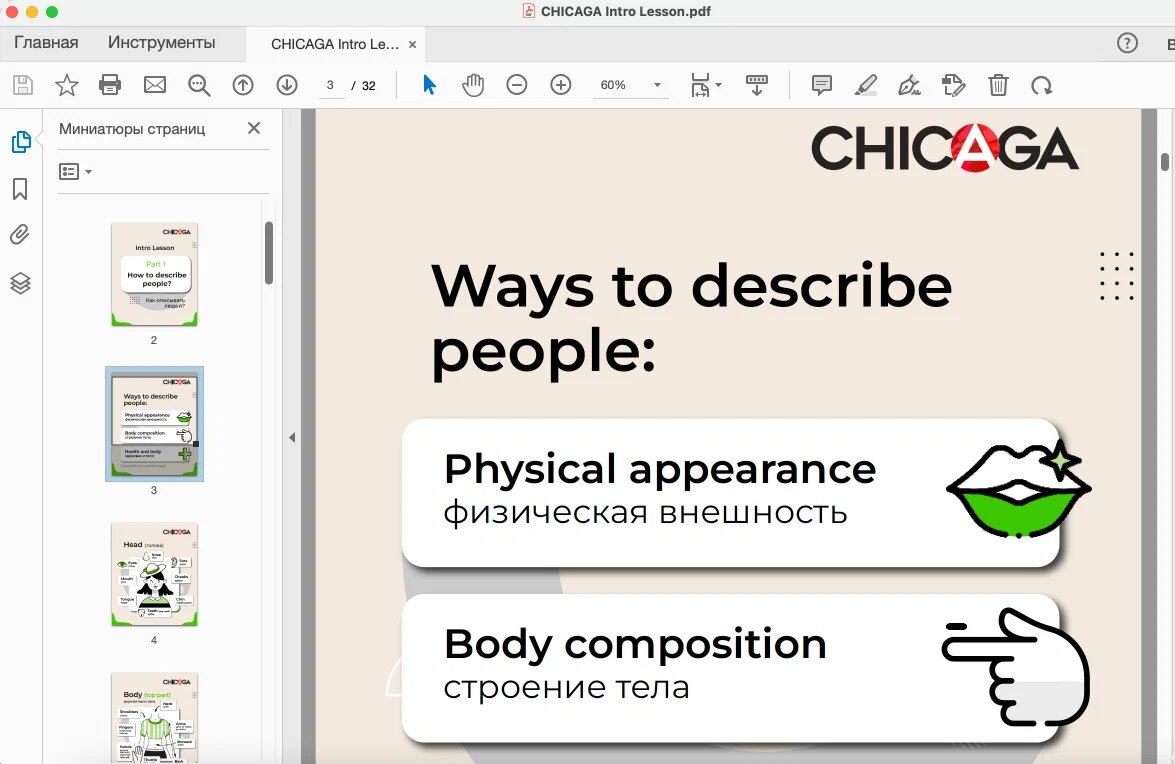The height and width of the screenshot is (764, 1175).
Task: Click the Save file icon
Action: click(23, 85)
